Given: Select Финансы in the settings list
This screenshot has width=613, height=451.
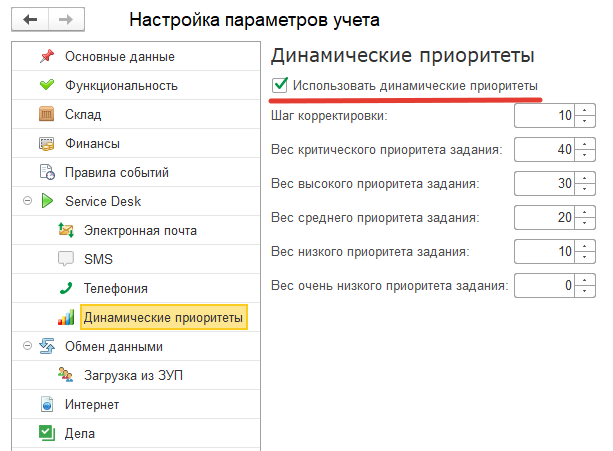Looking at the screenshot, I should [92, 143].
